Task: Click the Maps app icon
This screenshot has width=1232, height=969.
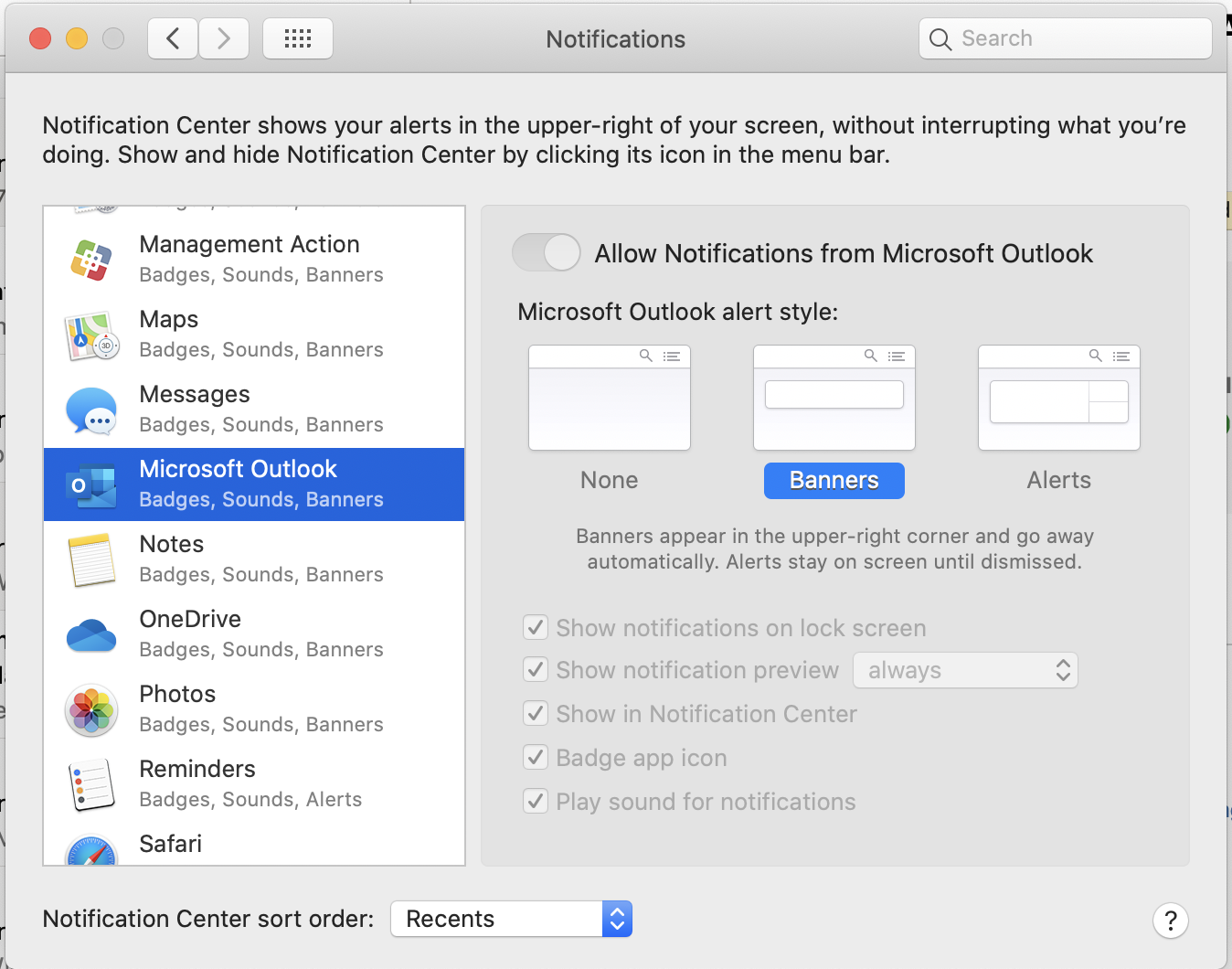Action: click(91, 335)
